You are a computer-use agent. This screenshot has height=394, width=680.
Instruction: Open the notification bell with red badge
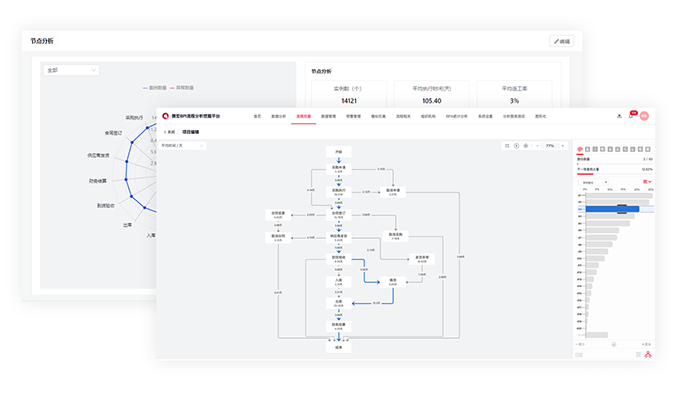[632, 115]
